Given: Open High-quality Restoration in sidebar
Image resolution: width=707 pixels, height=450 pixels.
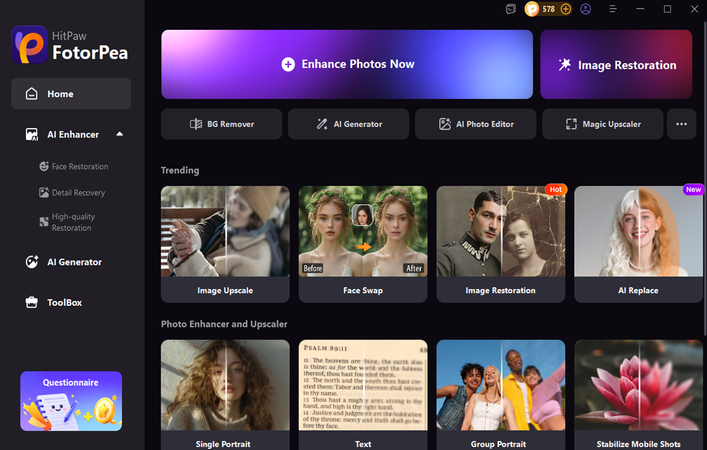Looking at the screenshot, I should coord(68,222).
